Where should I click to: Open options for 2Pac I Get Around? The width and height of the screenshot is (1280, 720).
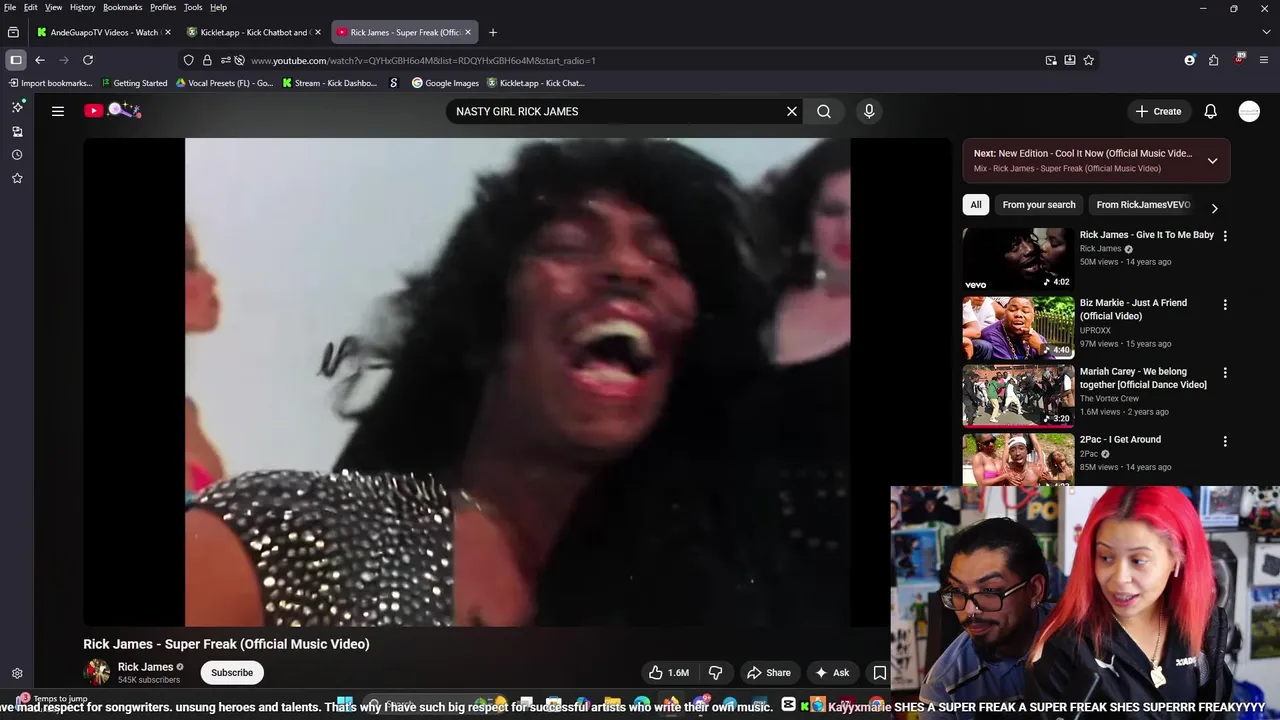(x=1225, y=441)
